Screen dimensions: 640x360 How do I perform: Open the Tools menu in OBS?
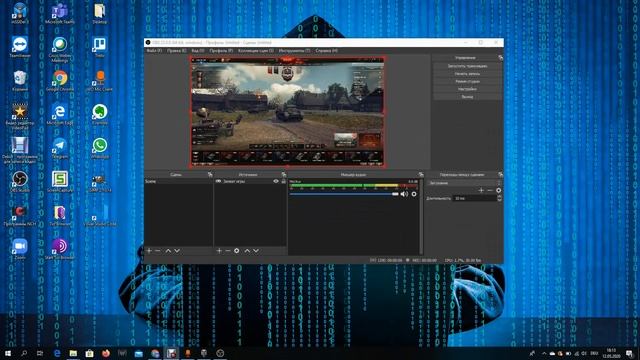(294, 51)
